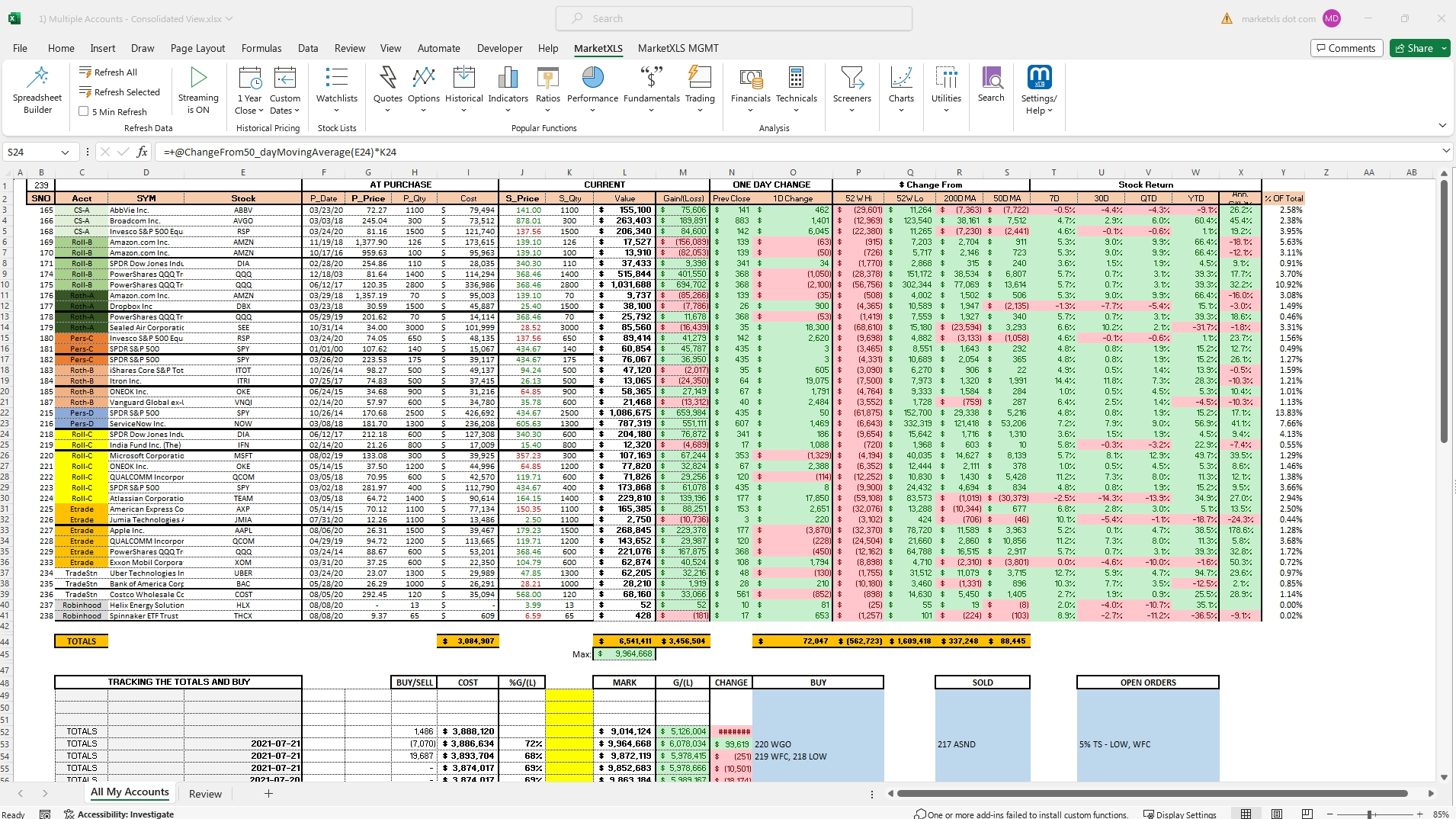Click into the Search box in title bar

click(x=733, y=18)
